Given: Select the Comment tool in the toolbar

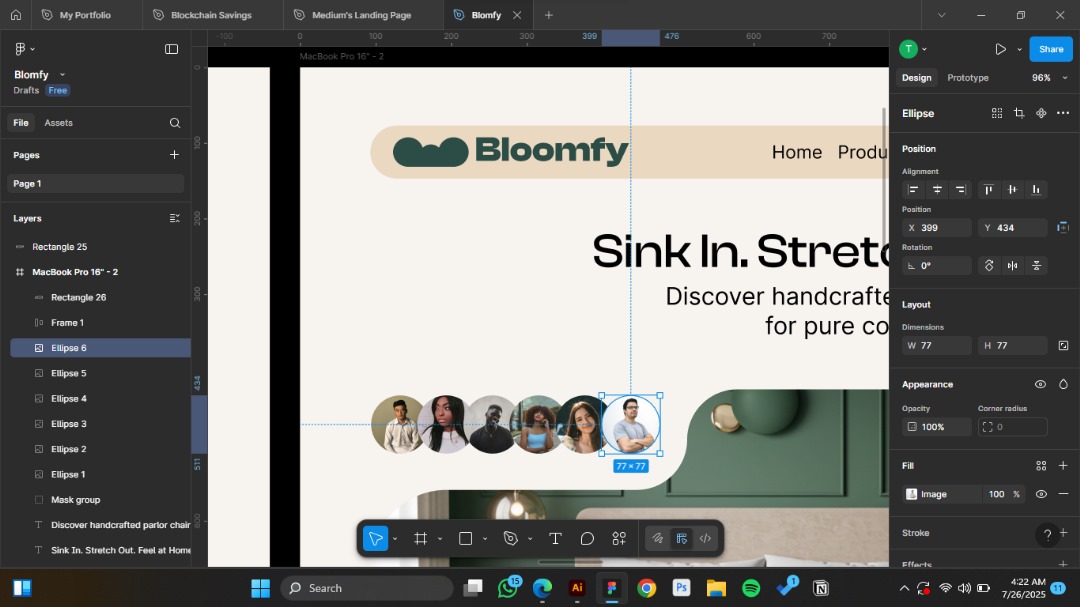Looking at the screenshot, I should (x=587, y=539).
